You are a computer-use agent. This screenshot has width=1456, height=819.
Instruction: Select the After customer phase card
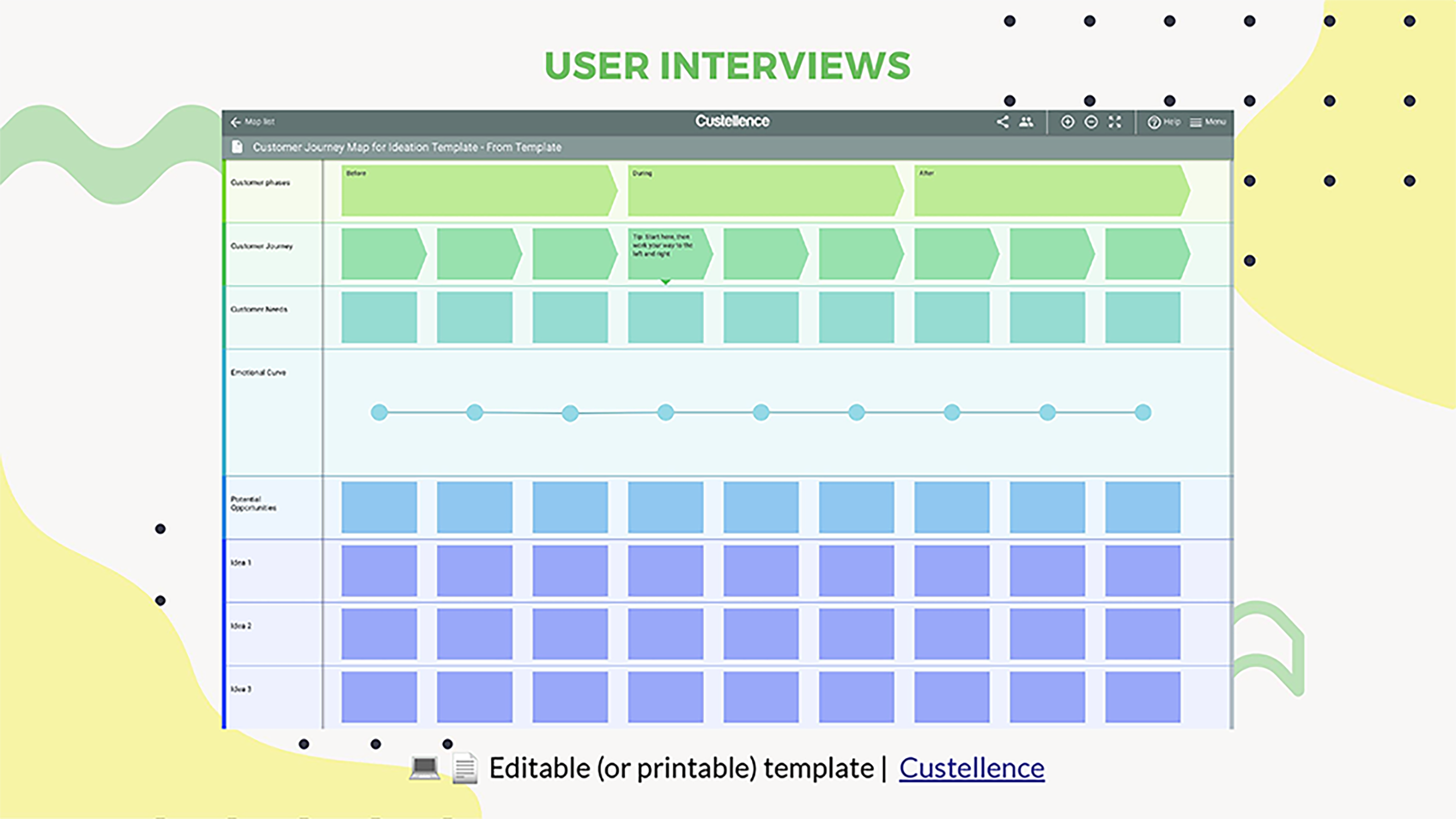(1051, 191)
